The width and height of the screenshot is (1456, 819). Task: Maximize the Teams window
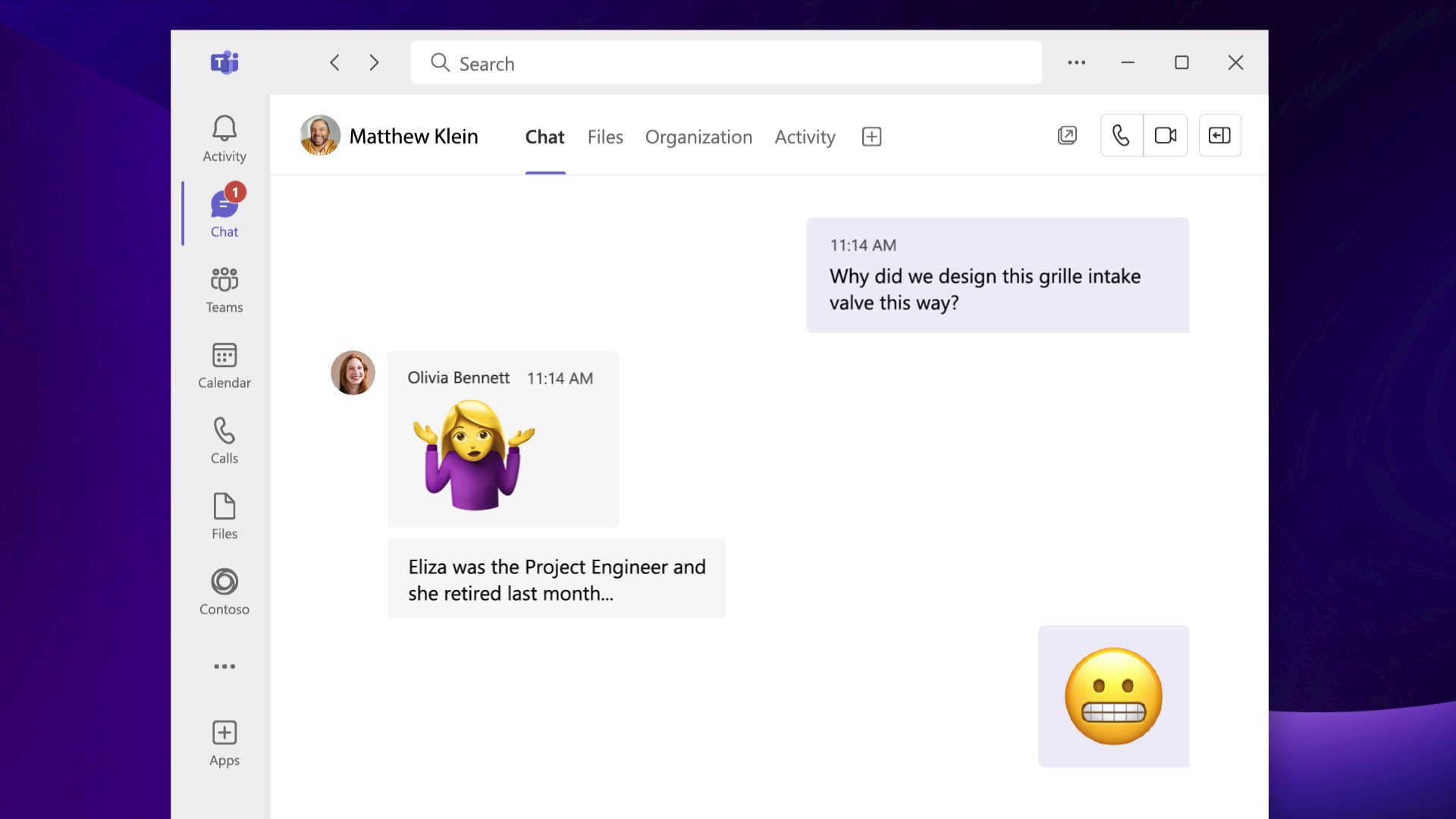(x=1181, y=62)
